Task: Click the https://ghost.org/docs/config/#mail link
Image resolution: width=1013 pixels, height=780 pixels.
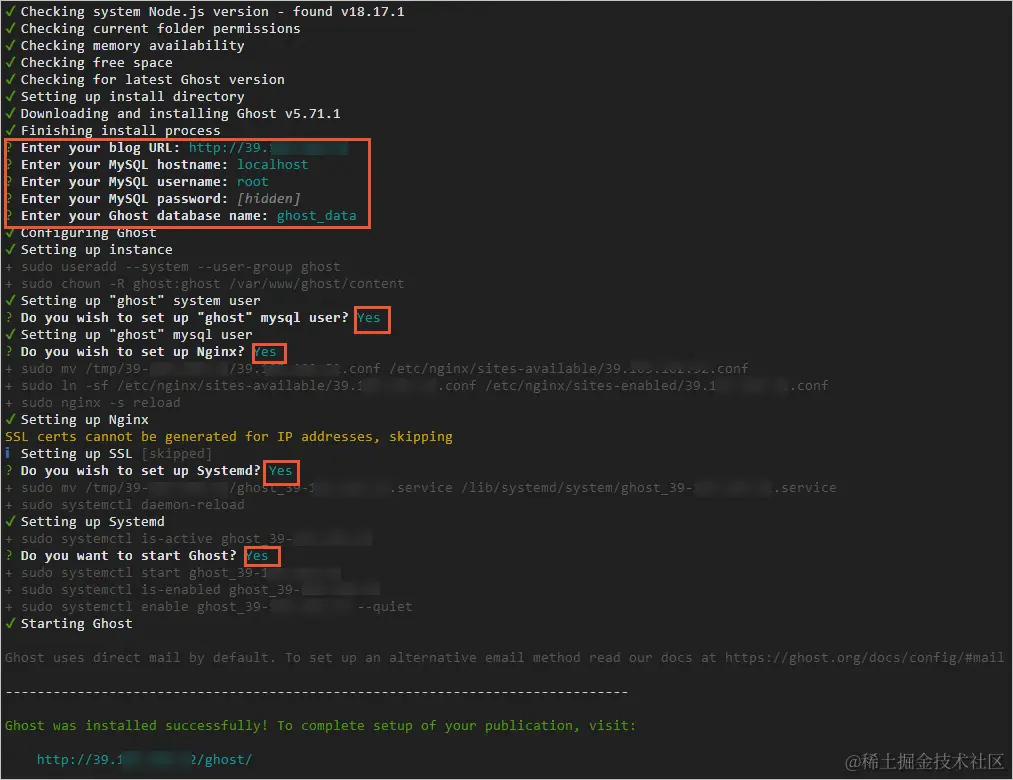Action: 864,658
